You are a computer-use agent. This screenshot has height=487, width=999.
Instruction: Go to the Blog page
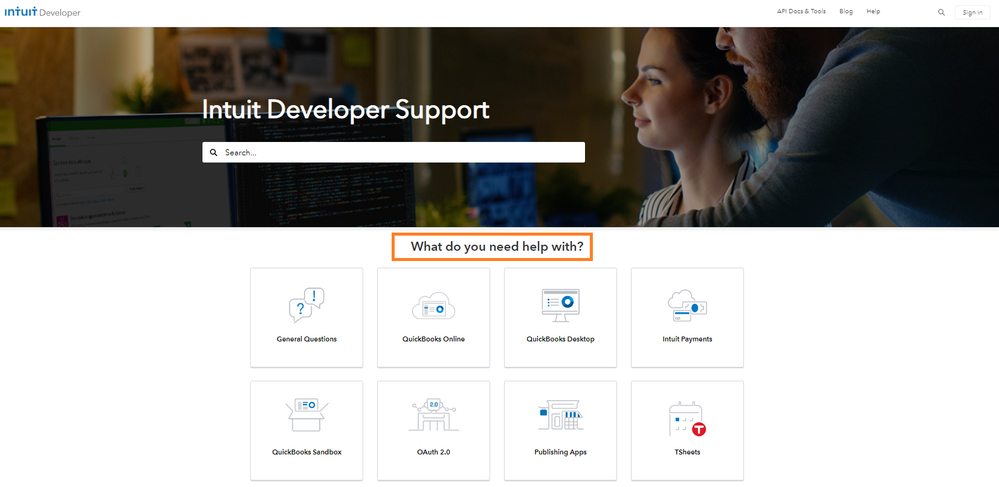click(846, 11)
